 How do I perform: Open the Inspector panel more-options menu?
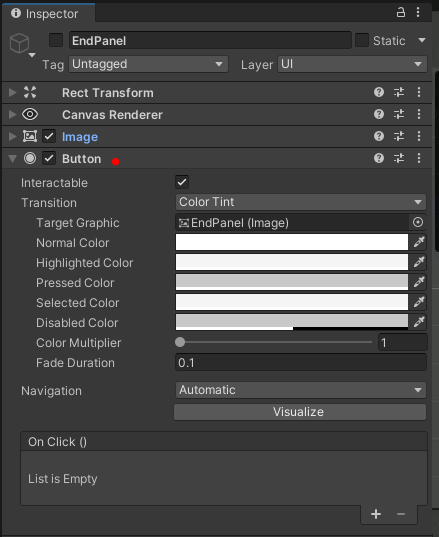418,13
